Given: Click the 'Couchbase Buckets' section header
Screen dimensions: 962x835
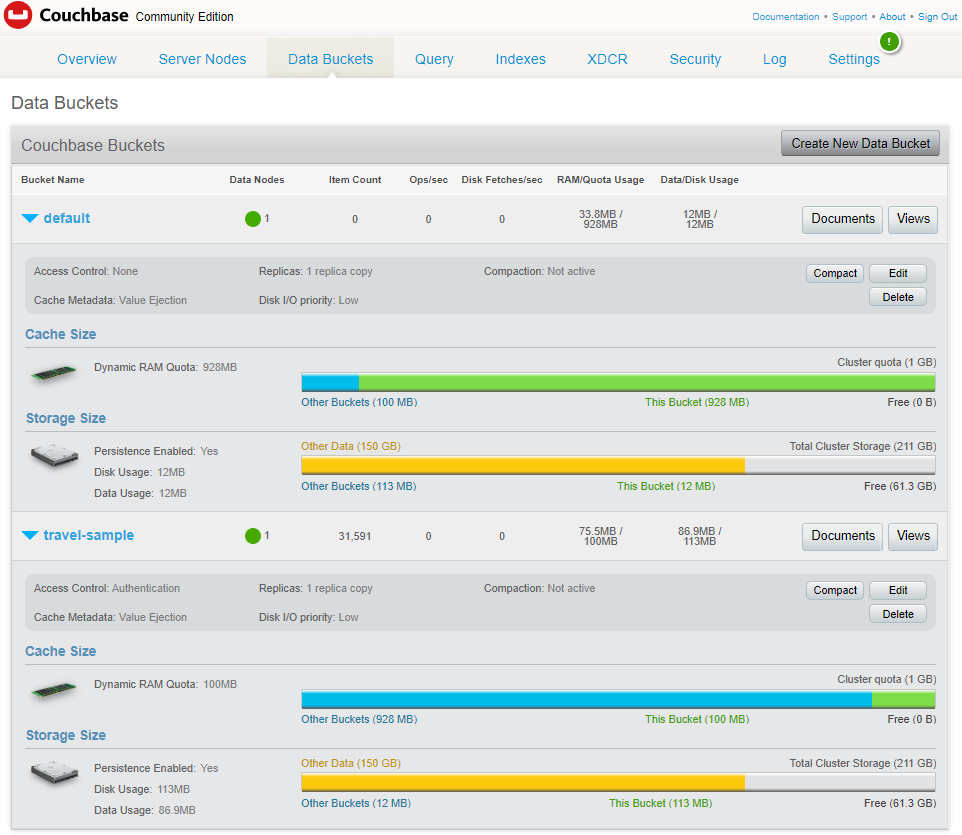Looking at the screenshot, I should click(x=93, y=145).
